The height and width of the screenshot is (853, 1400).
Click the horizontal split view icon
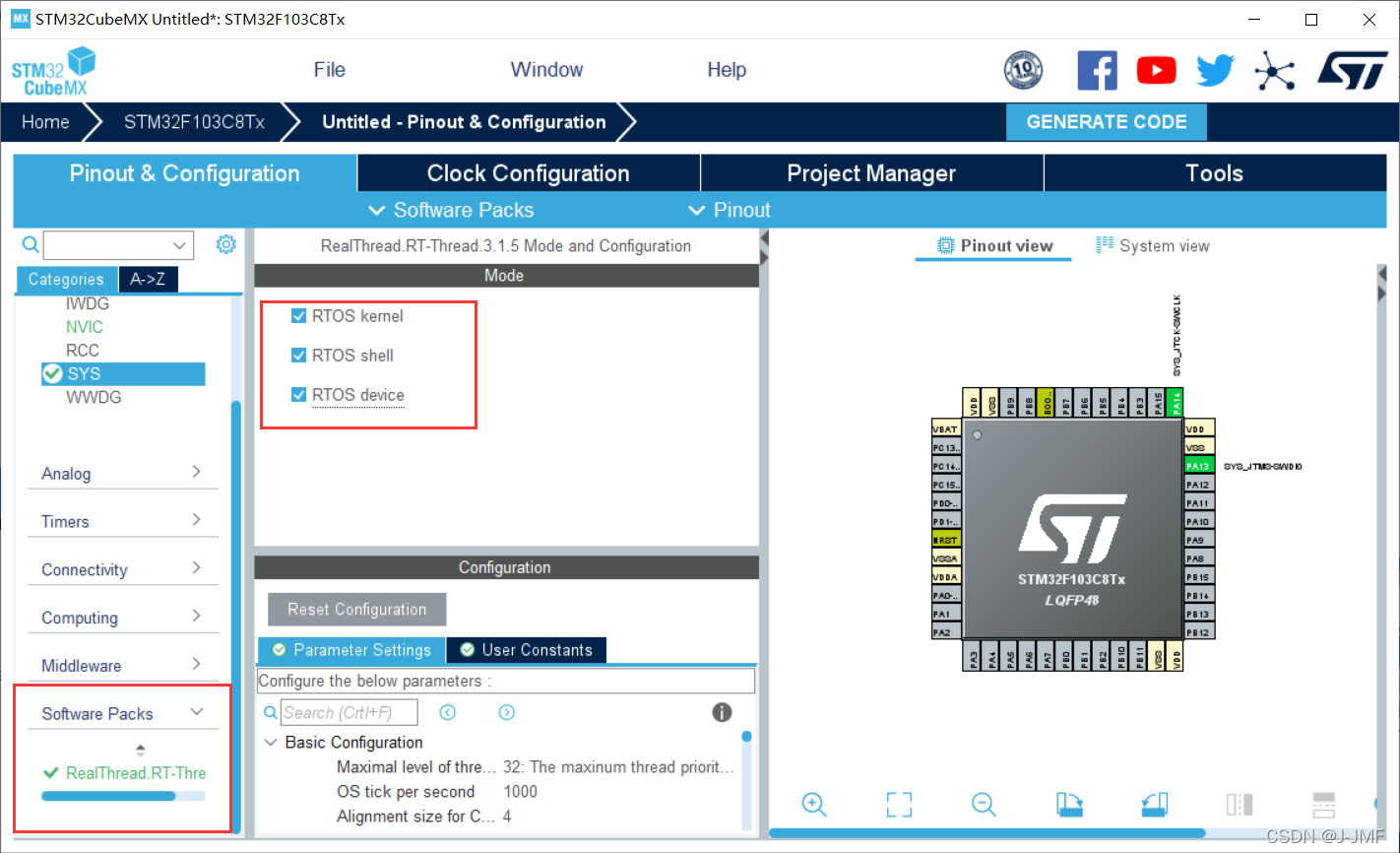(1324, 804)
